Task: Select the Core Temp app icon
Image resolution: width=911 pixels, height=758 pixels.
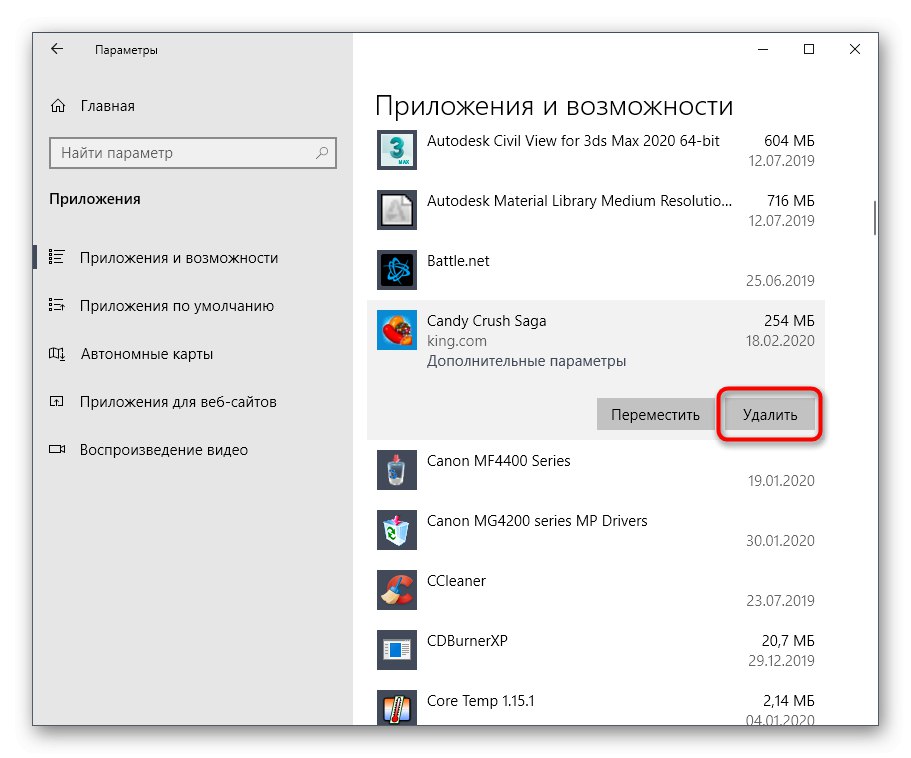Action: pos(396,707)
